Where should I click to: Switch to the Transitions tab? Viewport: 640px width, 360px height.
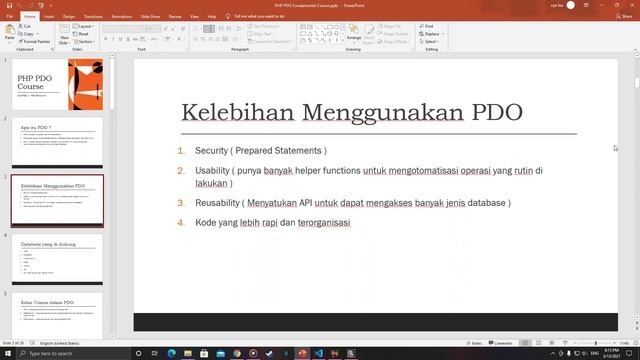click(93, 16)
